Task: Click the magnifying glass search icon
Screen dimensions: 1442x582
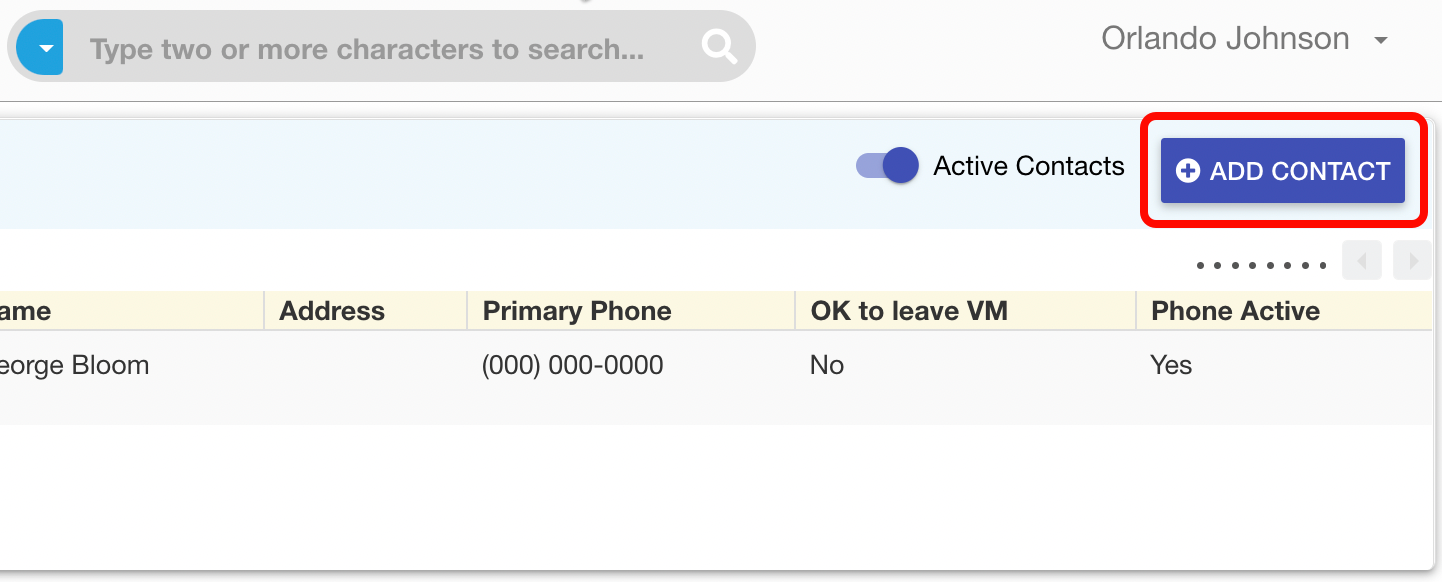Action: (x=718, y=46)
